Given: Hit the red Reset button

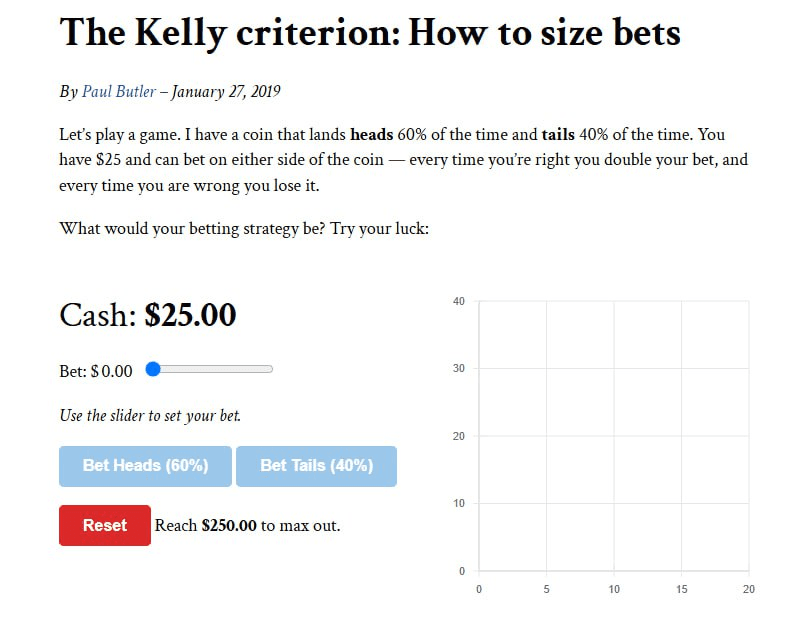Looking at the screenshot, I should 105,525.
